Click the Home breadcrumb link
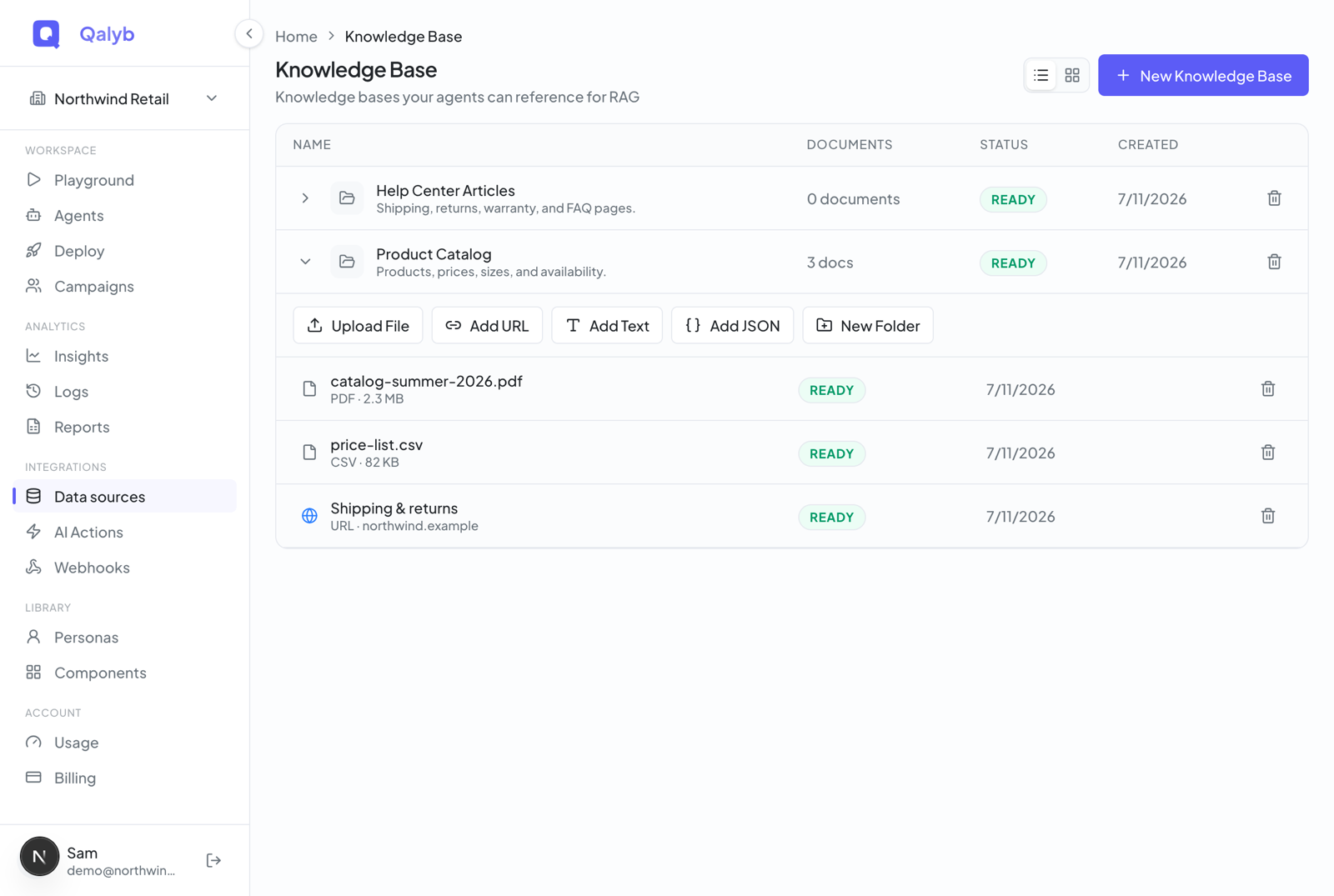Viewport: 1334px width, 896px height. click(x=296, y=37)
